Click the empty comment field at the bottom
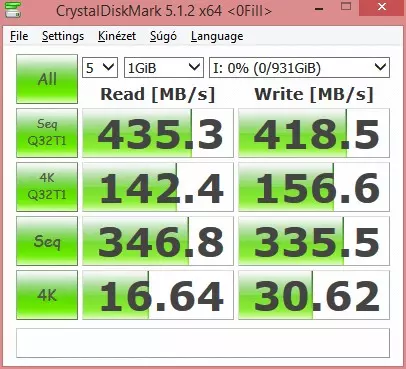 pyautogui.click(x=203, y=343)
